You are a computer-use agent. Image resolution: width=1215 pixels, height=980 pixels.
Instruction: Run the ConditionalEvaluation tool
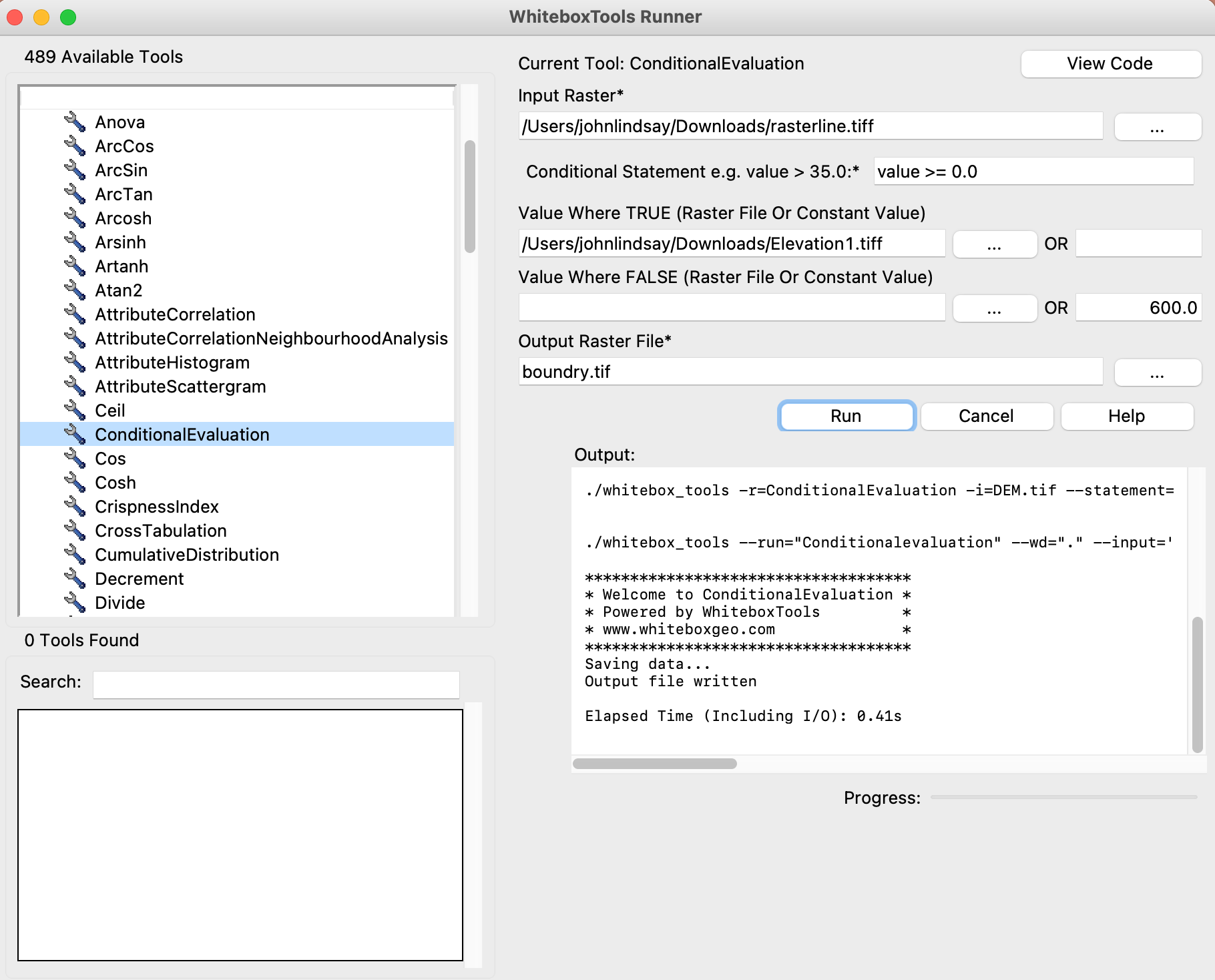pyautogui.click(x=846, y=416)
